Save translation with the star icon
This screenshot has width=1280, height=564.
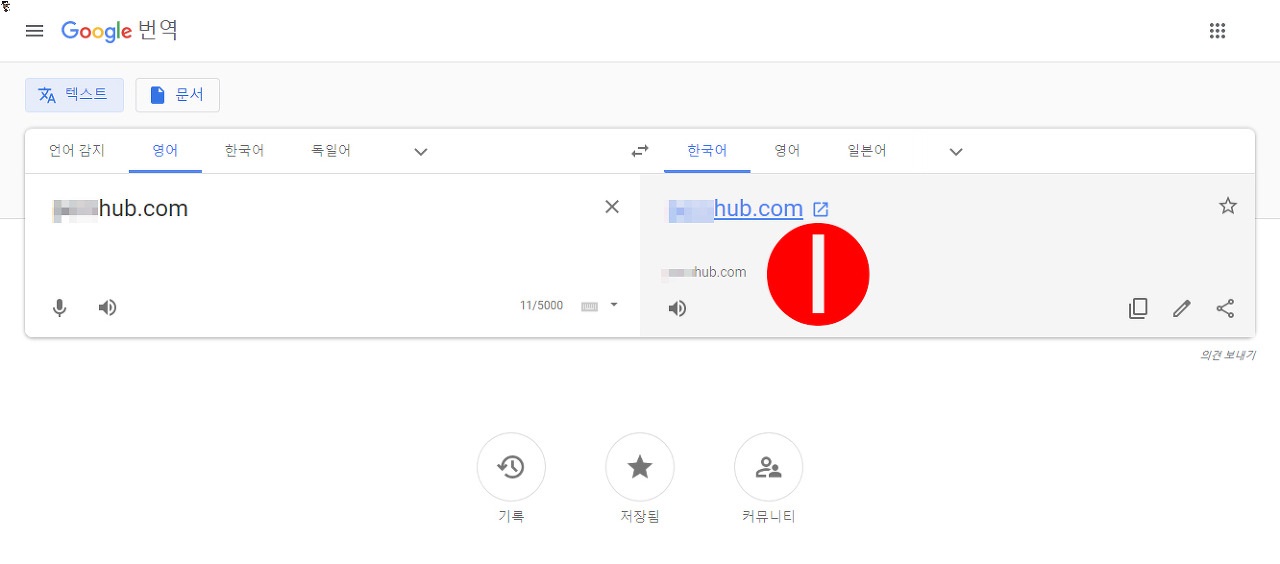tap(1228, 206)
